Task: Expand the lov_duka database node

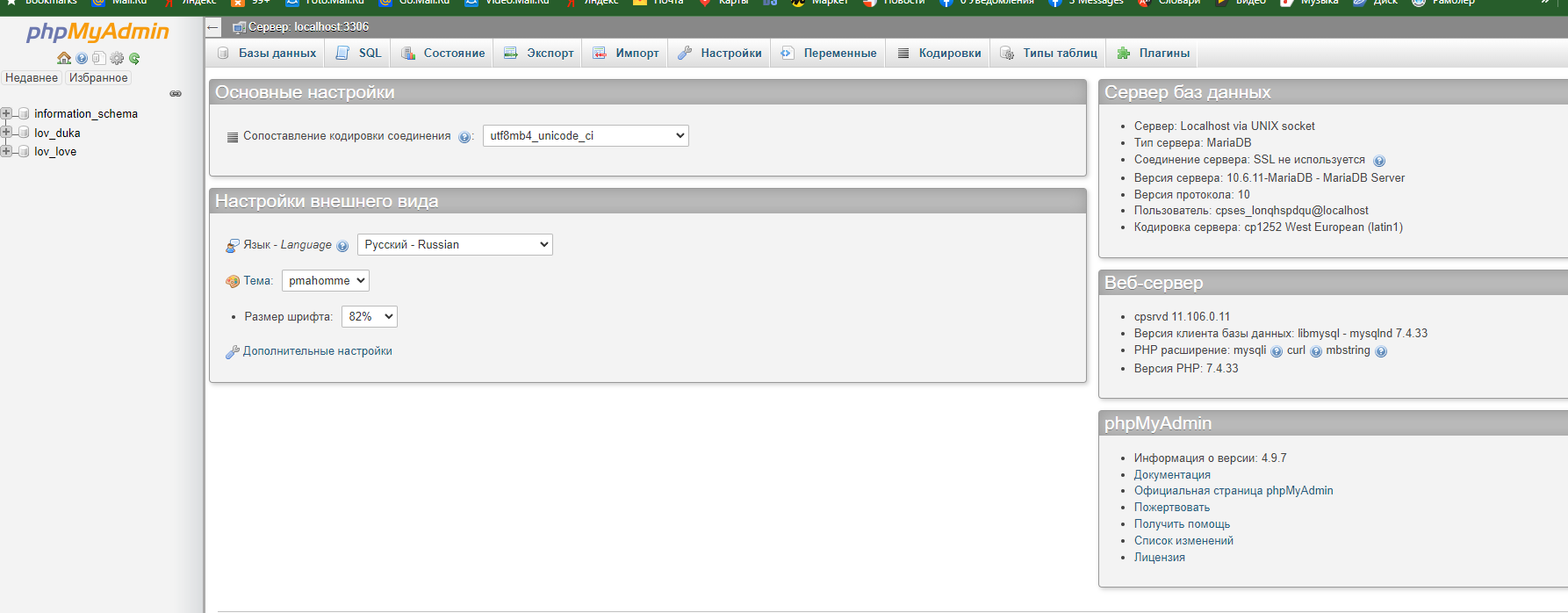Action: click(6, 133)
